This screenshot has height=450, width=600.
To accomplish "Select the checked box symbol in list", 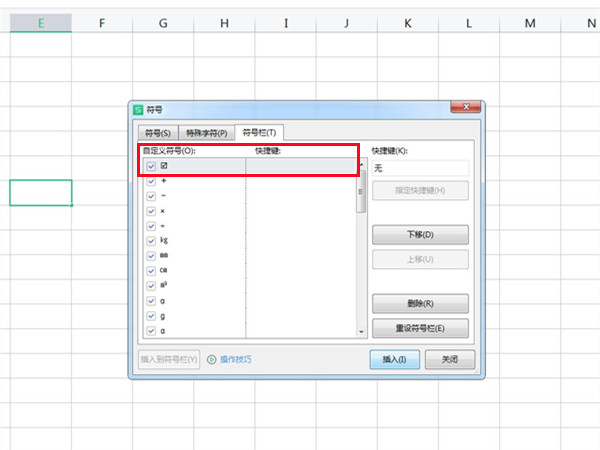I will click(164, 166).
